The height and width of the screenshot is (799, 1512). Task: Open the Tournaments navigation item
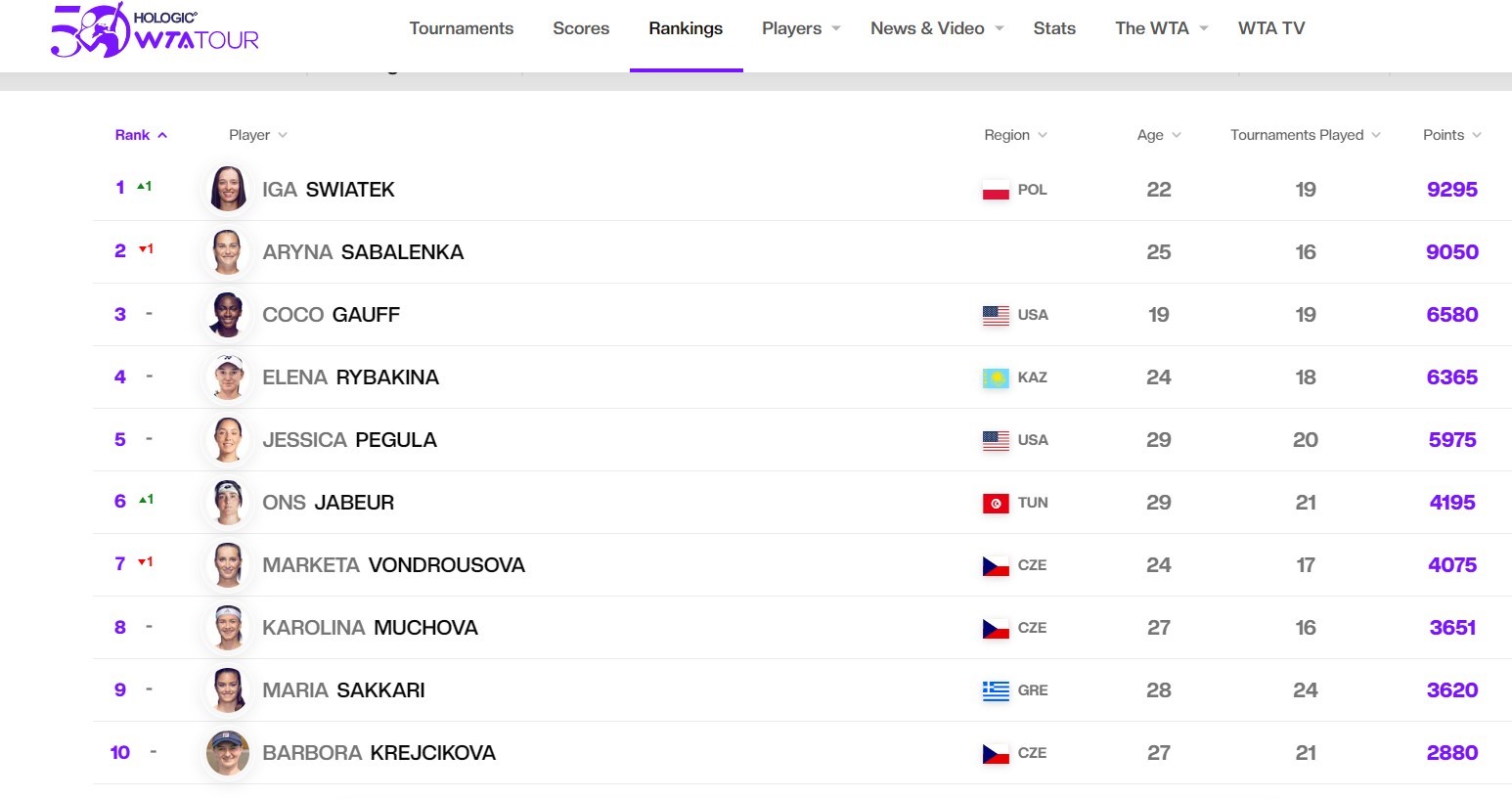(x=461, y=28)
